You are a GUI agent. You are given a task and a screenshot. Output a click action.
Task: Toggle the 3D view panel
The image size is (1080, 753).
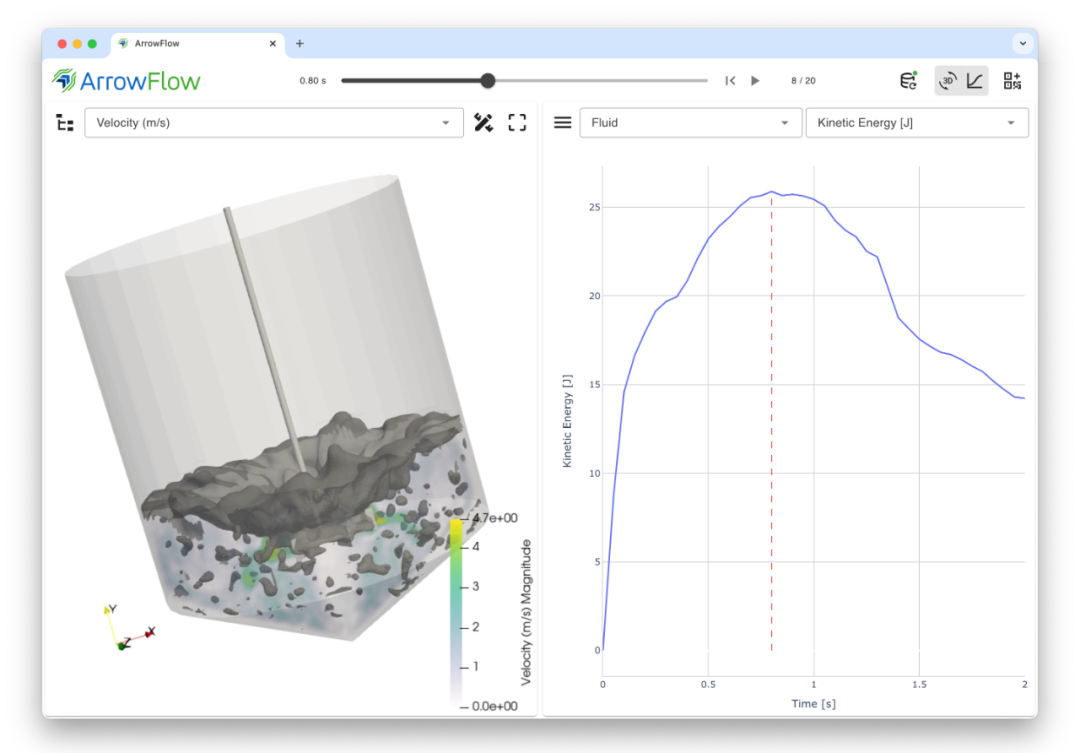coord(948,81)
